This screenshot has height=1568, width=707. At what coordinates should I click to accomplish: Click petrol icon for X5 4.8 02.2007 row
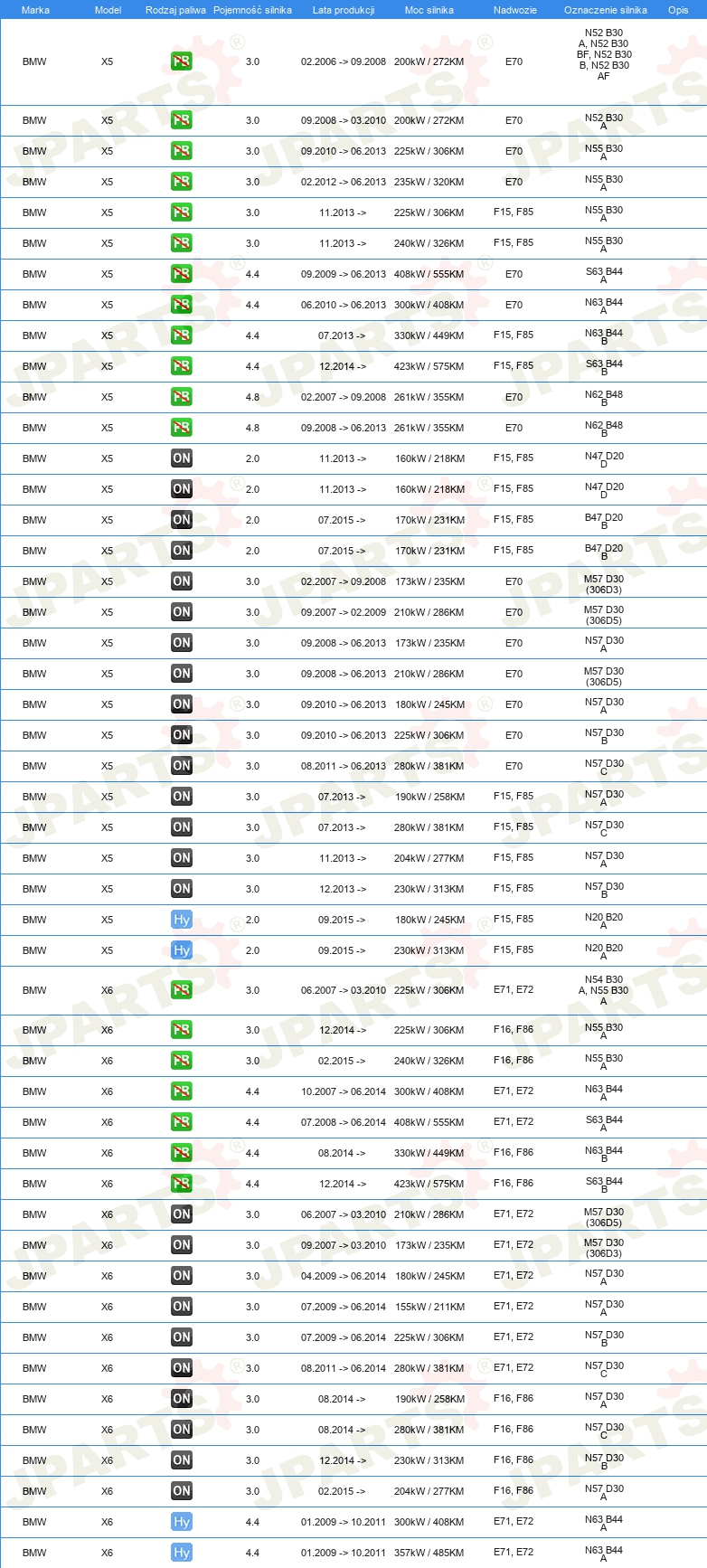coord(182,397)
